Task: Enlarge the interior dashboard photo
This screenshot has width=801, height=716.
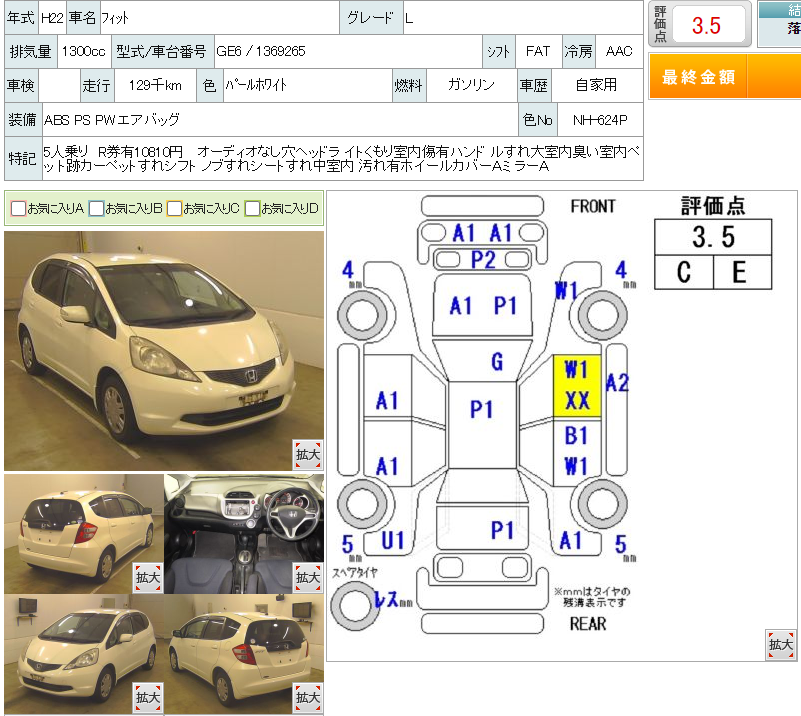Action: click(308, 578)
